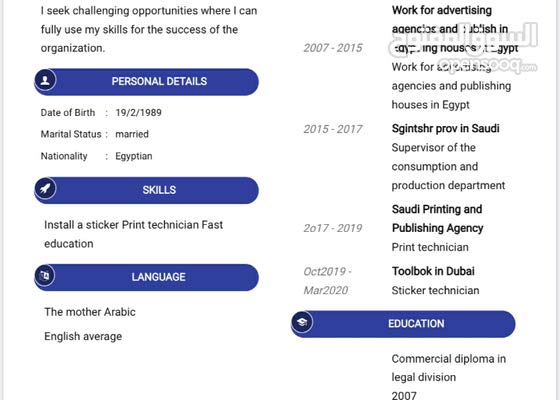Click the person icon beside Personal Details

coord(45,80)
